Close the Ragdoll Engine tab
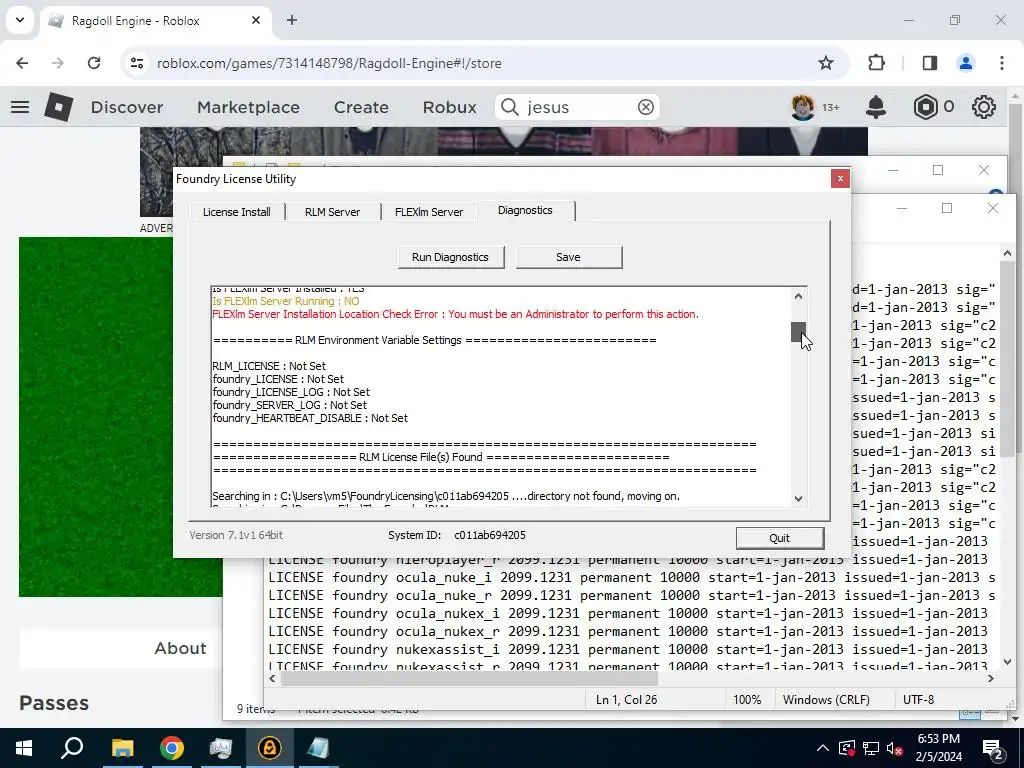This screenshot has width=1024, height=768. (256, 20)
